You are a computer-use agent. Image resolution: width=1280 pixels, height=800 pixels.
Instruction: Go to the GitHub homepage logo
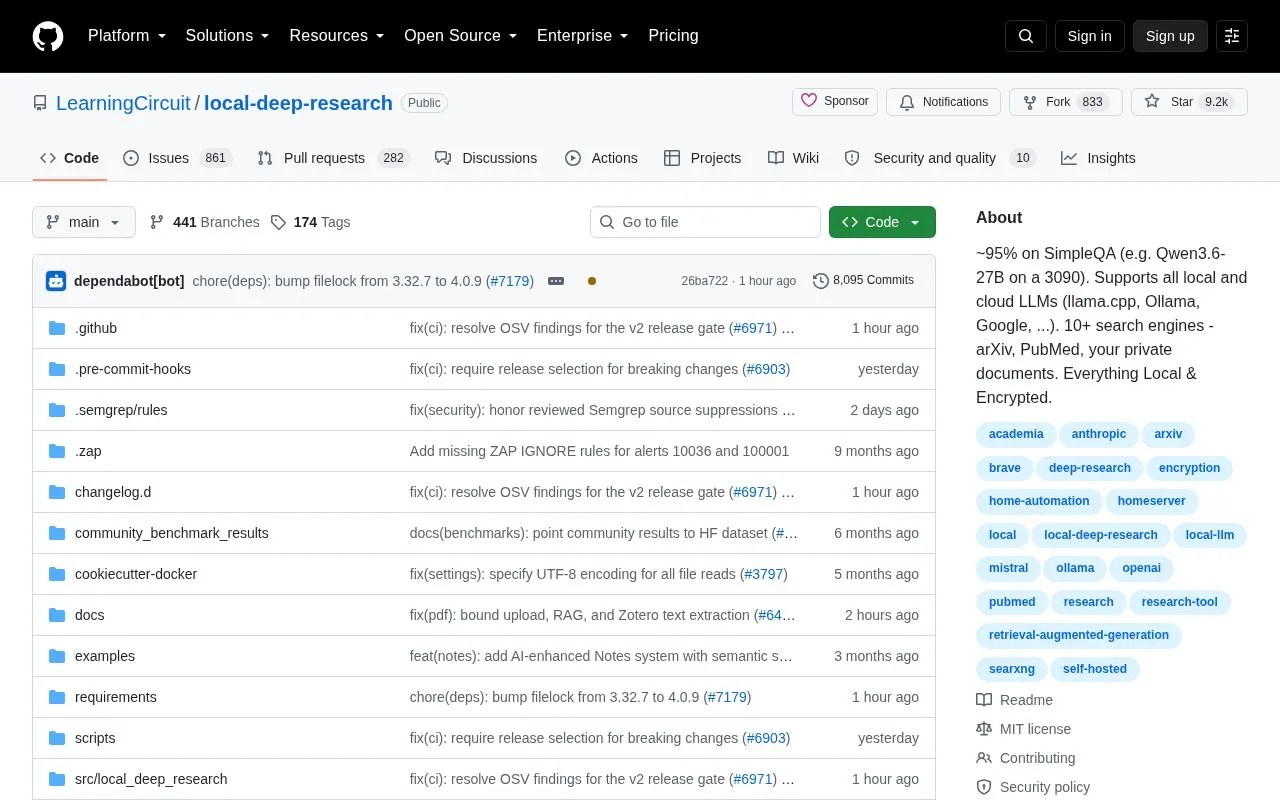point(48,36)
